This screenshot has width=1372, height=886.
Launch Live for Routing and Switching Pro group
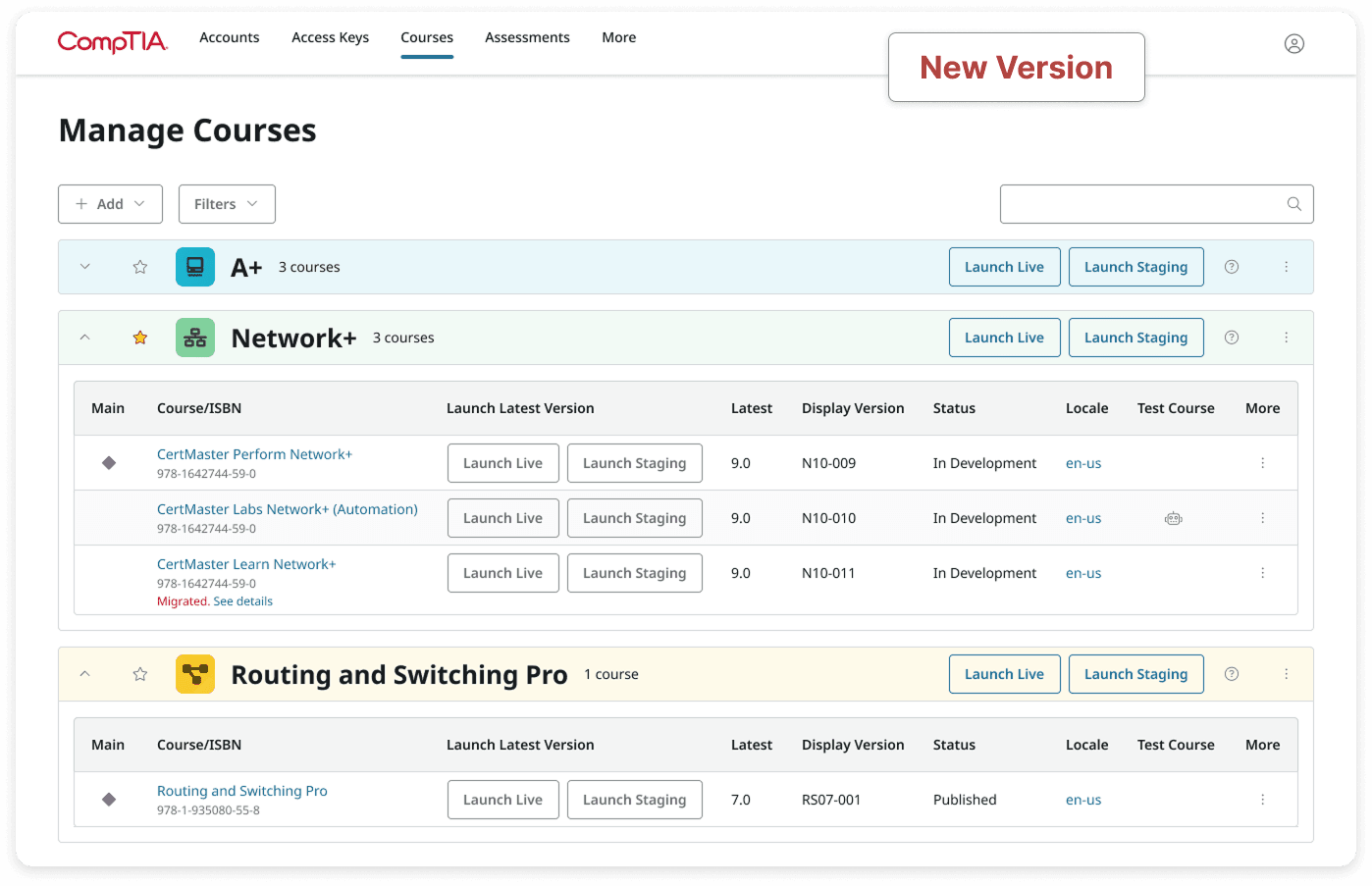tap(1005, 674)
